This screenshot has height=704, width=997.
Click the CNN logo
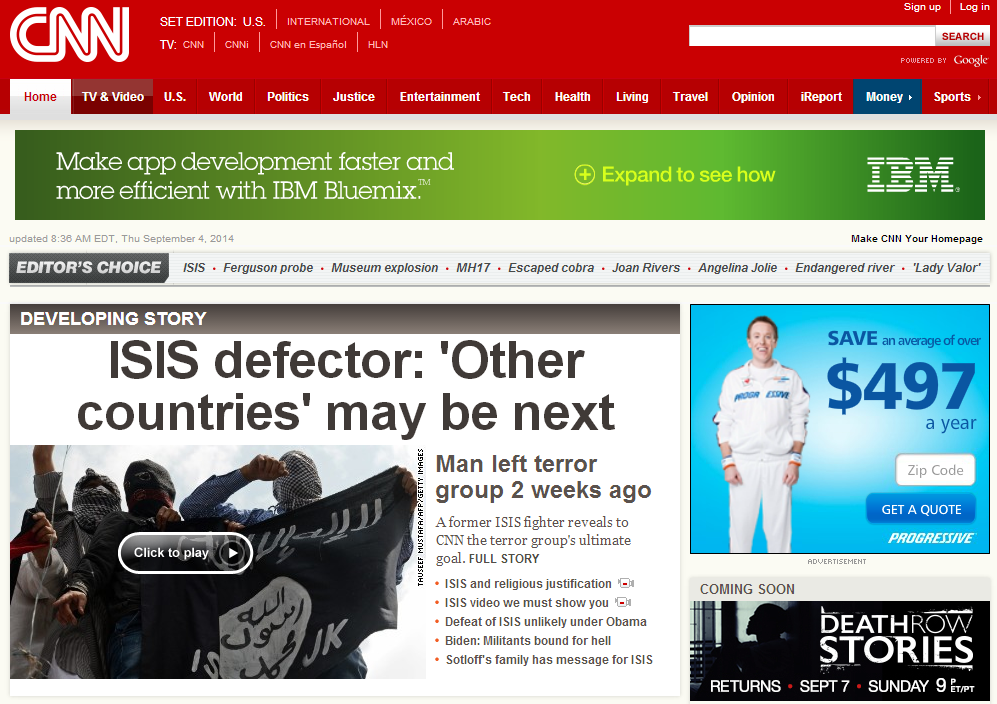tap(70, 35)
